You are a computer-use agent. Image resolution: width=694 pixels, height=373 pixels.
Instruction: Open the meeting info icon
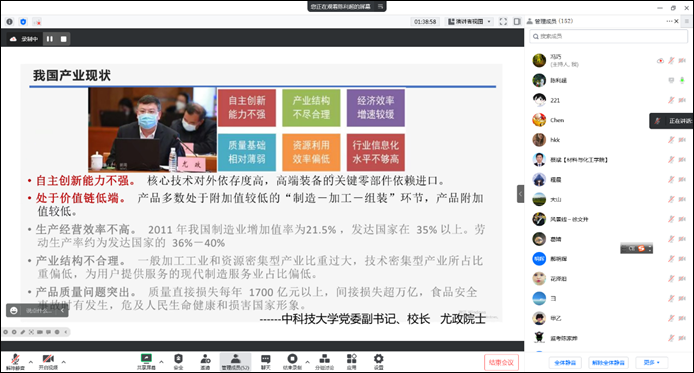click(x=10, y=22)
